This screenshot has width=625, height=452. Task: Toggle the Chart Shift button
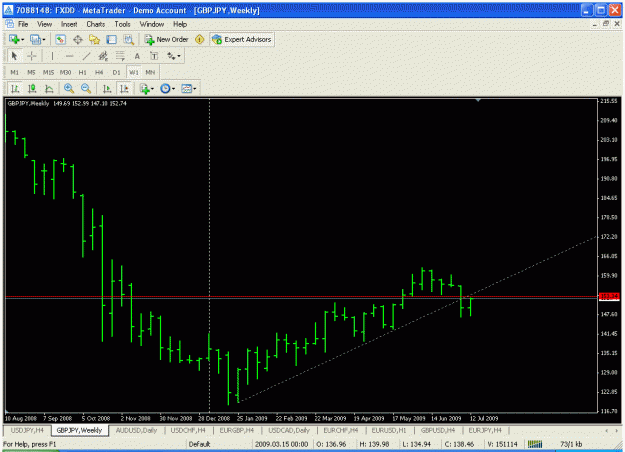coord(124,88)
